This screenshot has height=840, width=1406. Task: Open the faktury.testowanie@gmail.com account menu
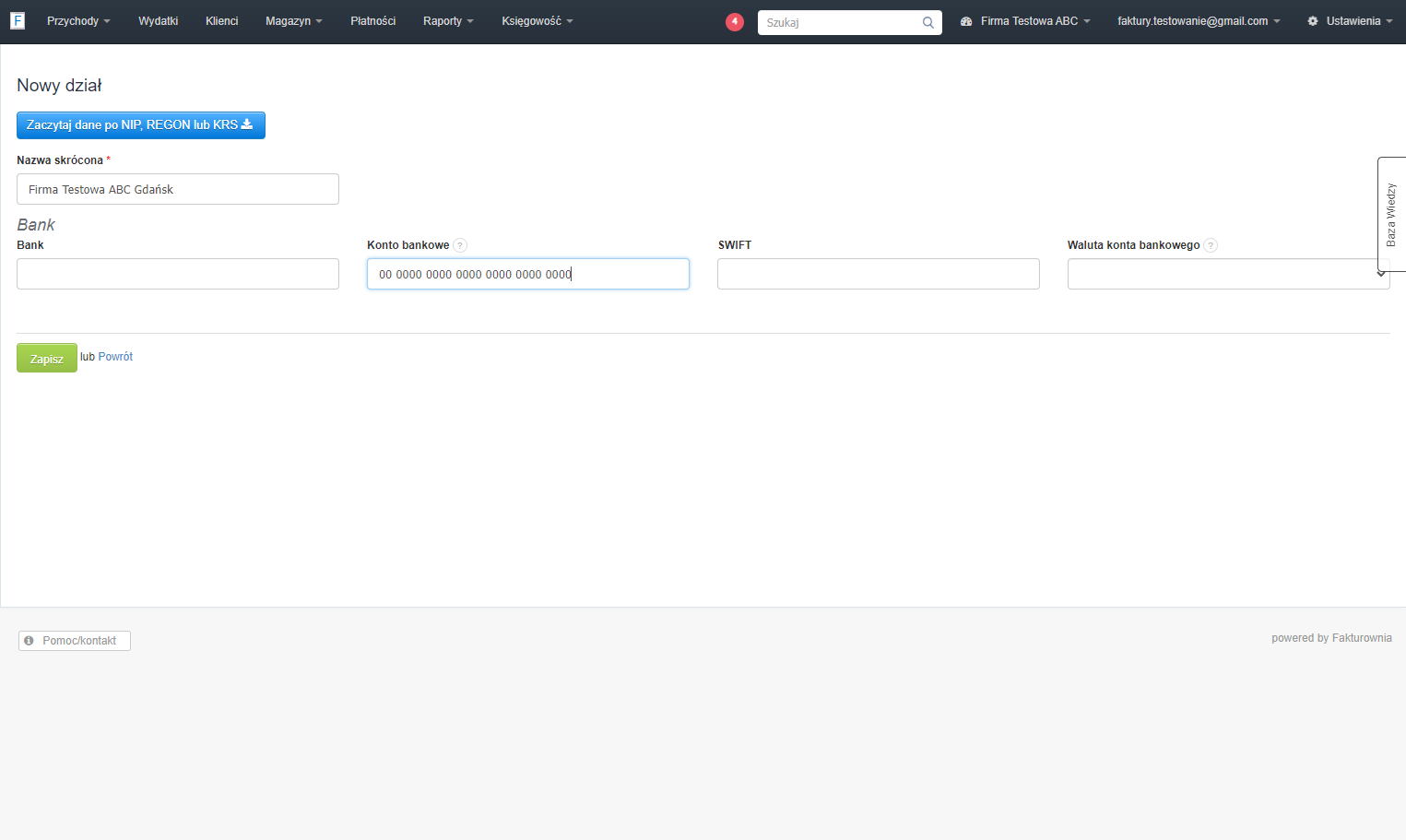point(1199,21)
